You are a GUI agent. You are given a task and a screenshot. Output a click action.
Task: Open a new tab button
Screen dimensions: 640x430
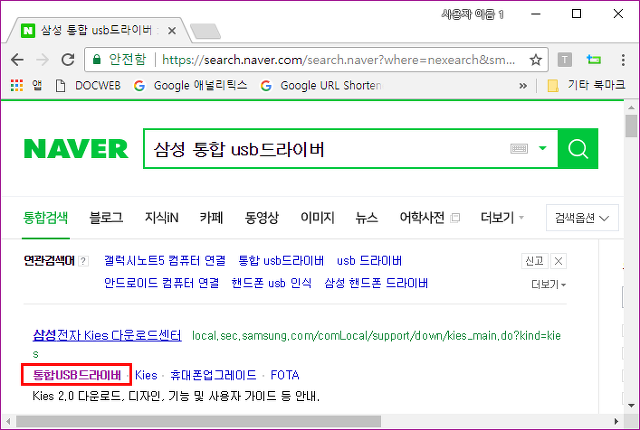click(x=206, y=31)
